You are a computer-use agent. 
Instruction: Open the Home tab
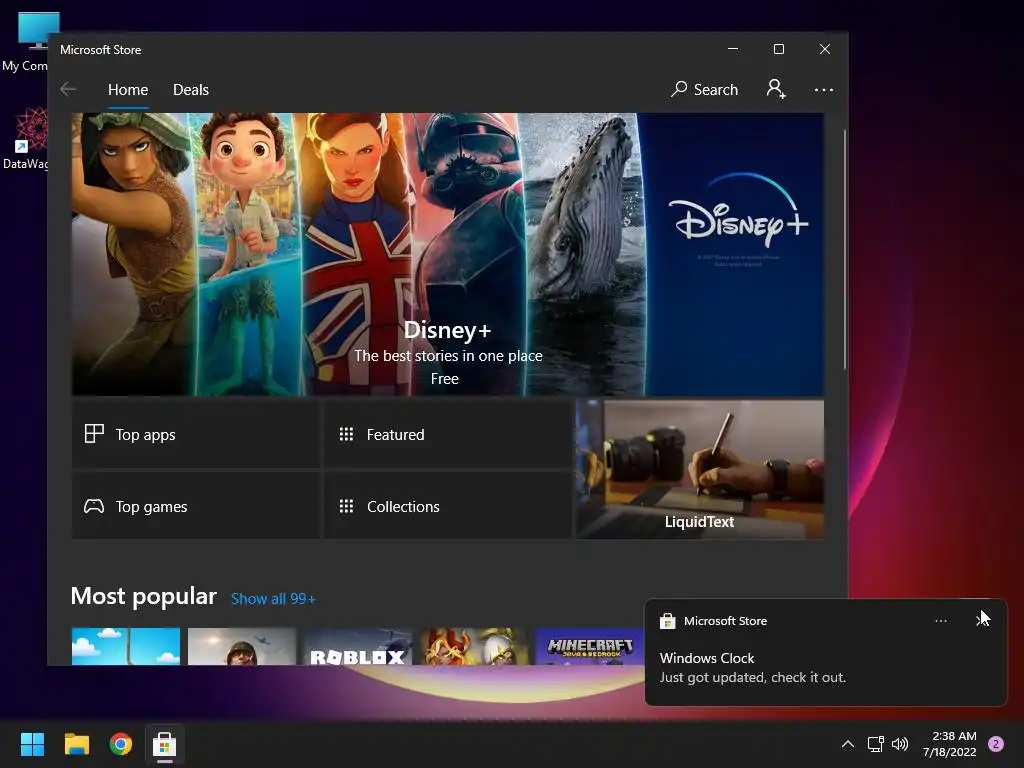pos(128,89)
